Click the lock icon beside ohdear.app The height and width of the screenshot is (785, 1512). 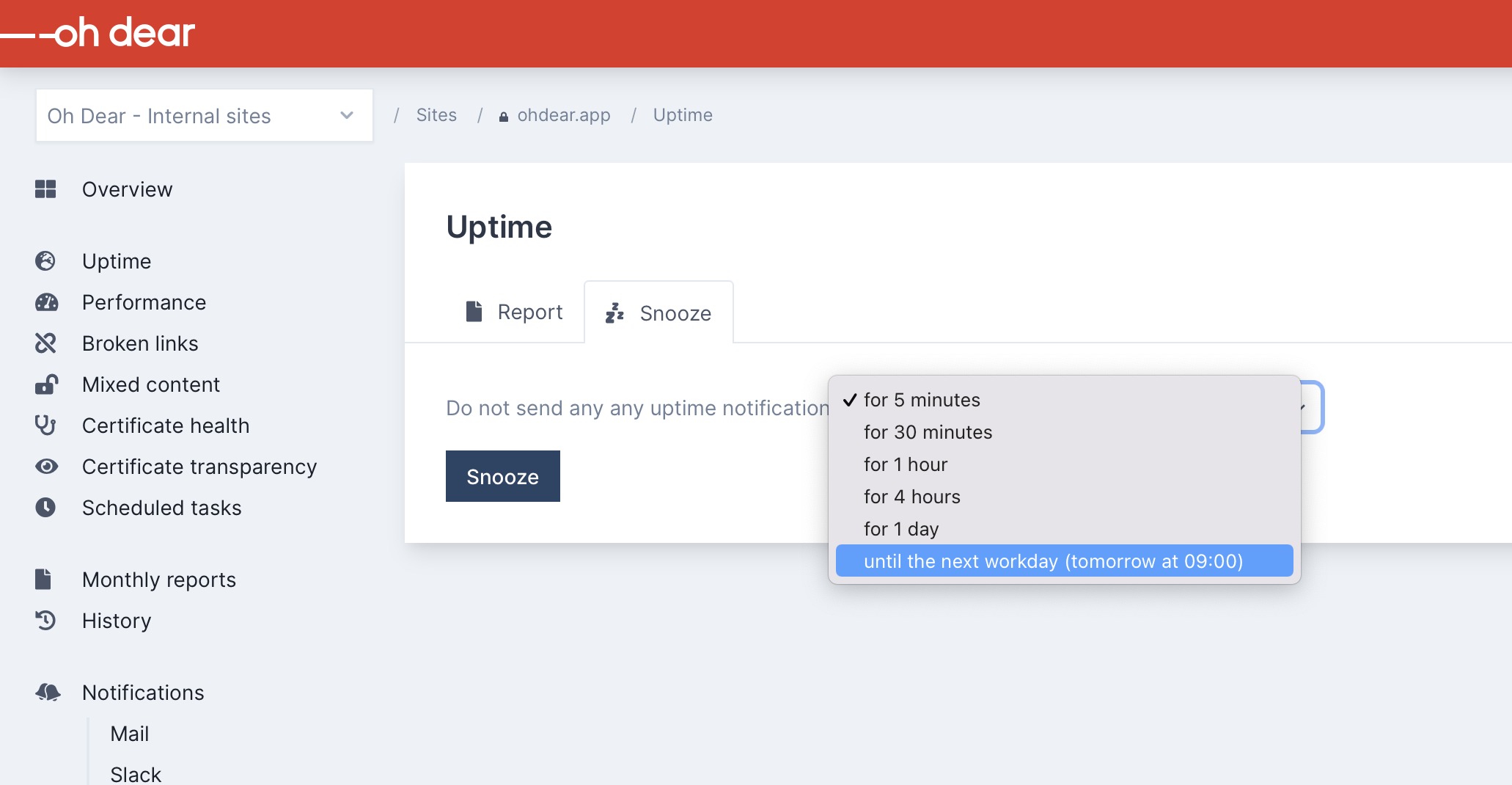pos(504,117)
